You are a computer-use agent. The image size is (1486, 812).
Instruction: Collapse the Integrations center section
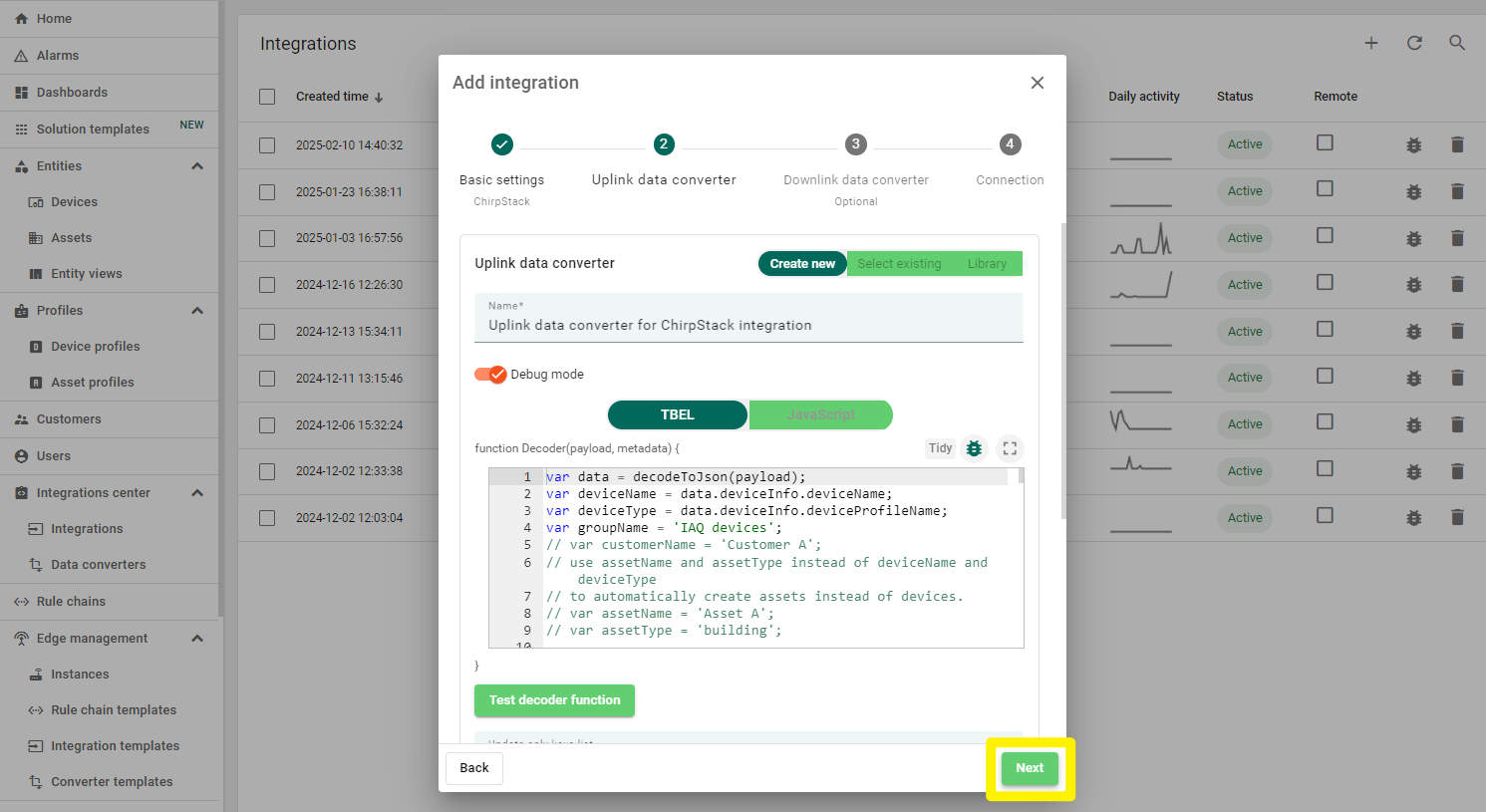tap(197, 493)
